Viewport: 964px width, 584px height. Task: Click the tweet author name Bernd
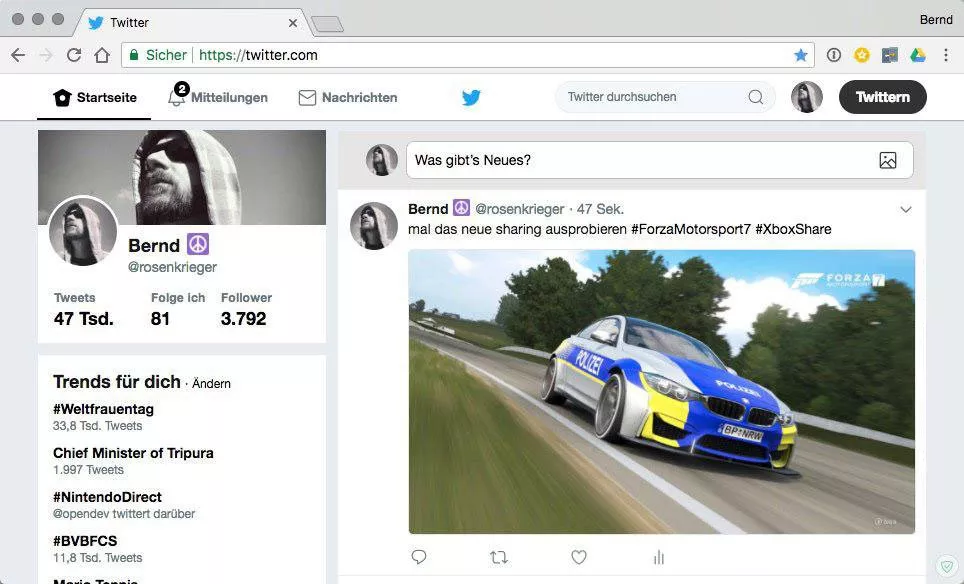[x=428, y=209]
